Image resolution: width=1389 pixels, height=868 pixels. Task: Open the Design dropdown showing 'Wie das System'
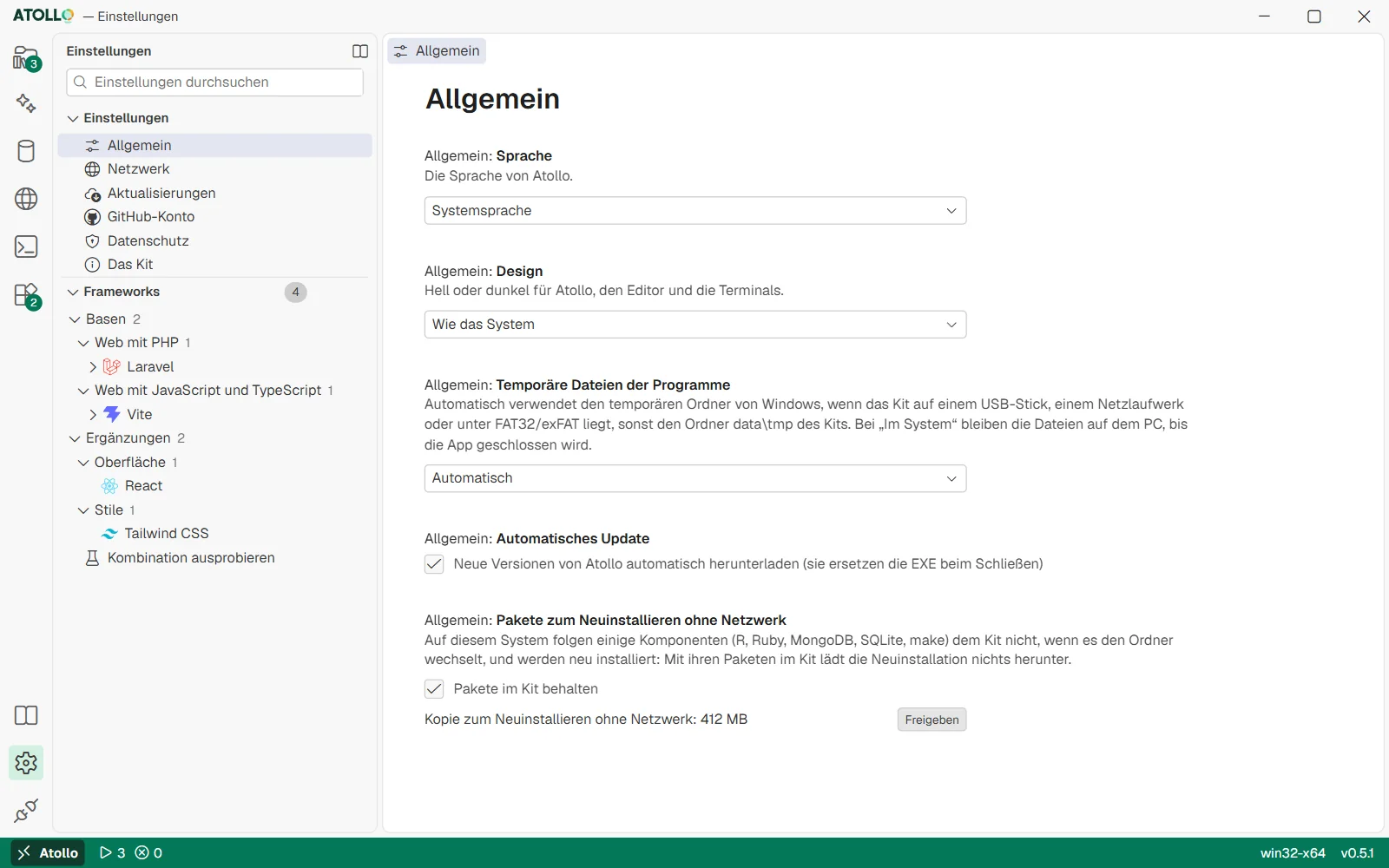[695, 325]
